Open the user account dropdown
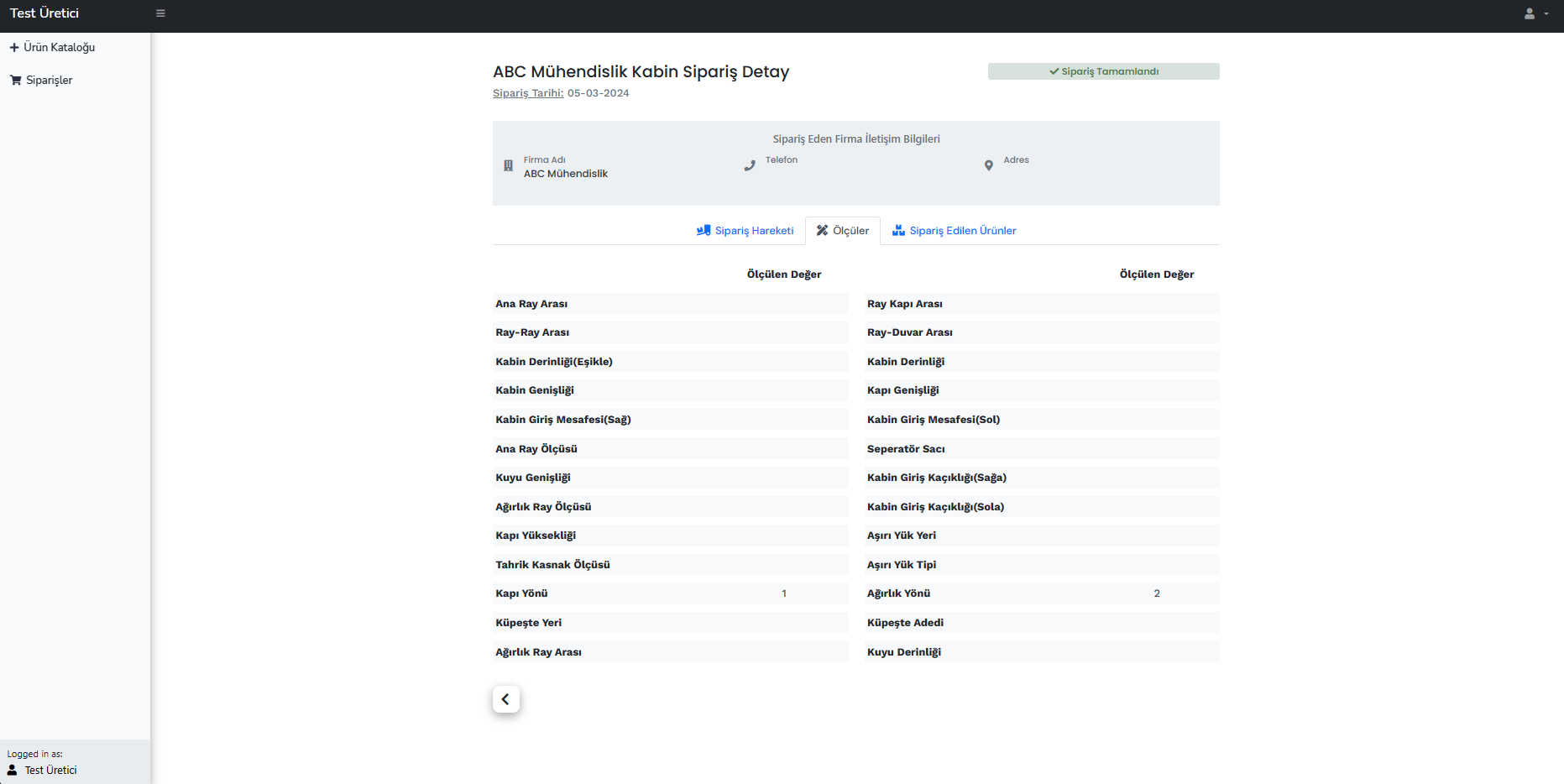The height and width of the screenshot is (784, 1564). [x=1535, y=14]
